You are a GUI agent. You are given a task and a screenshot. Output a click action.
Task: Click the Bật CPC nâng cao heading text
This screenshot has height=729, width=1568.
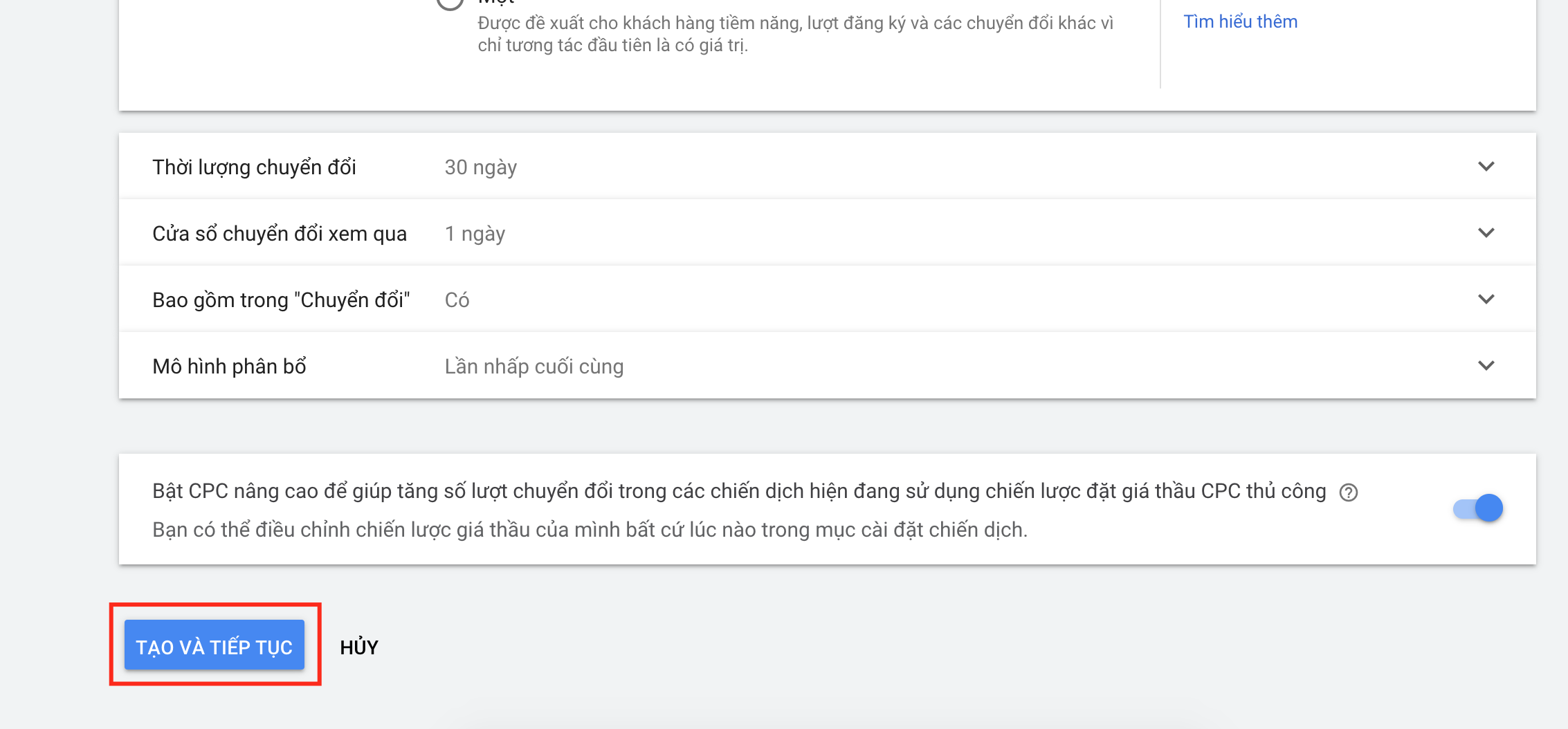pos(738,491)
